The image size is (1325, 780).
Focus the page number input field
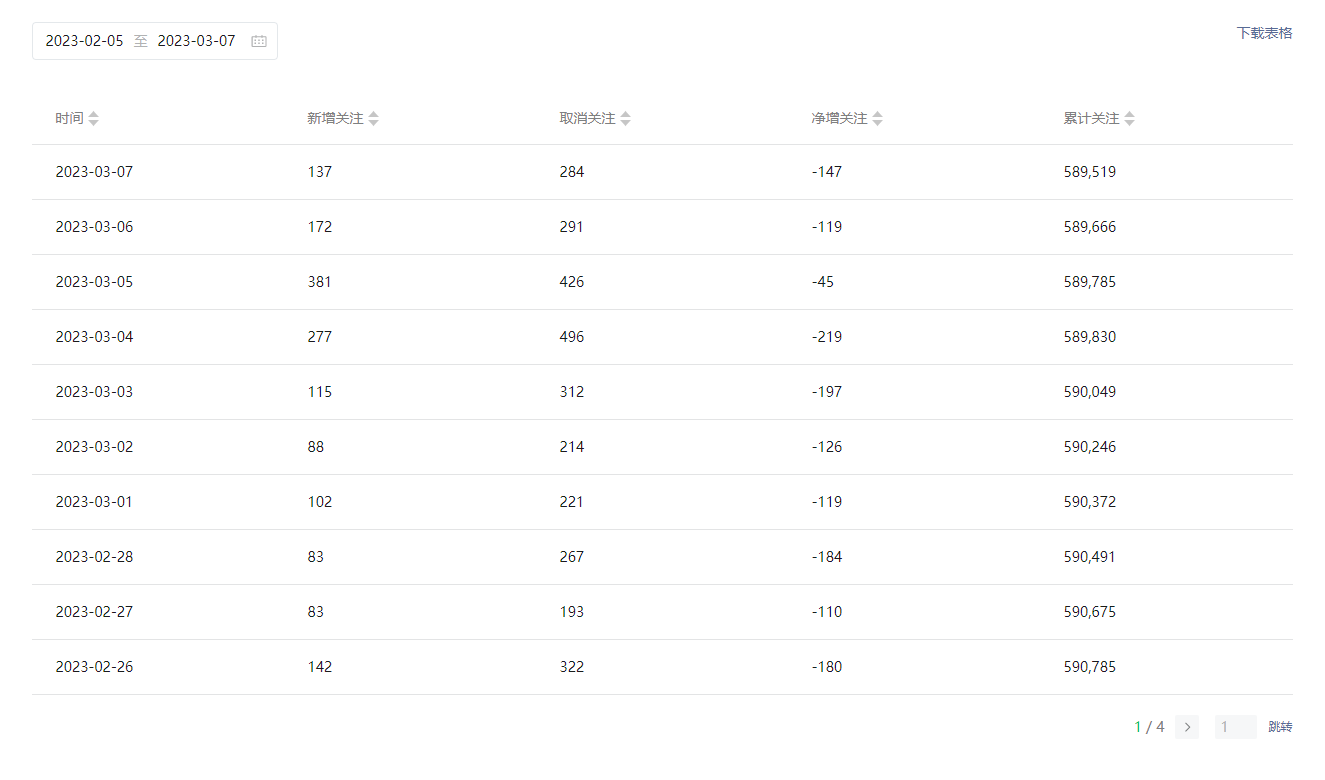pos(1235,727)
